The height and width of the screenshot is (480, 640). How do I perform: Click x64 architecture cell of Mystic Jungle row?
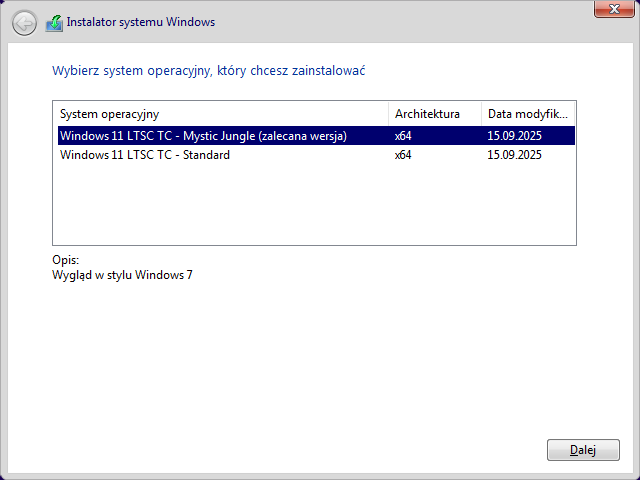[x=403, y=136]
